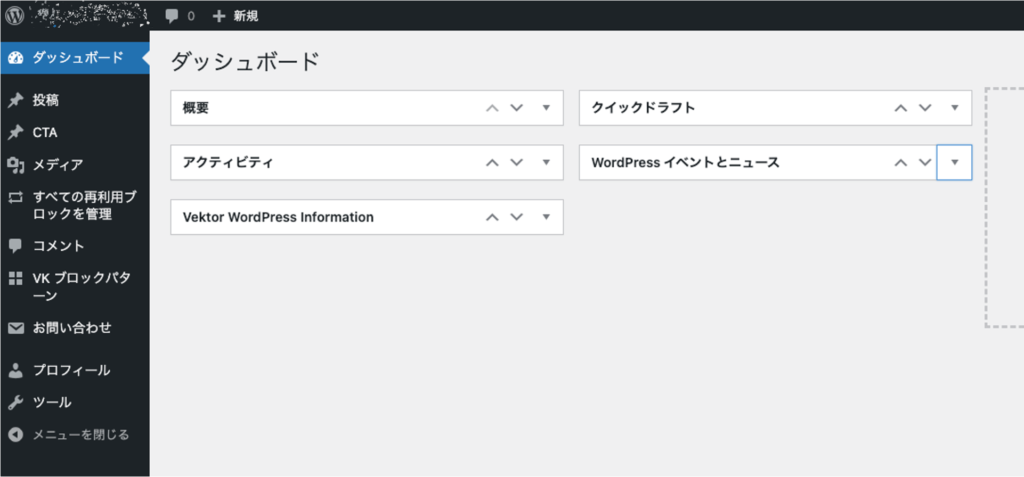
Task: Move Vektor WordPress Information panel up
Action: (492, 217)
